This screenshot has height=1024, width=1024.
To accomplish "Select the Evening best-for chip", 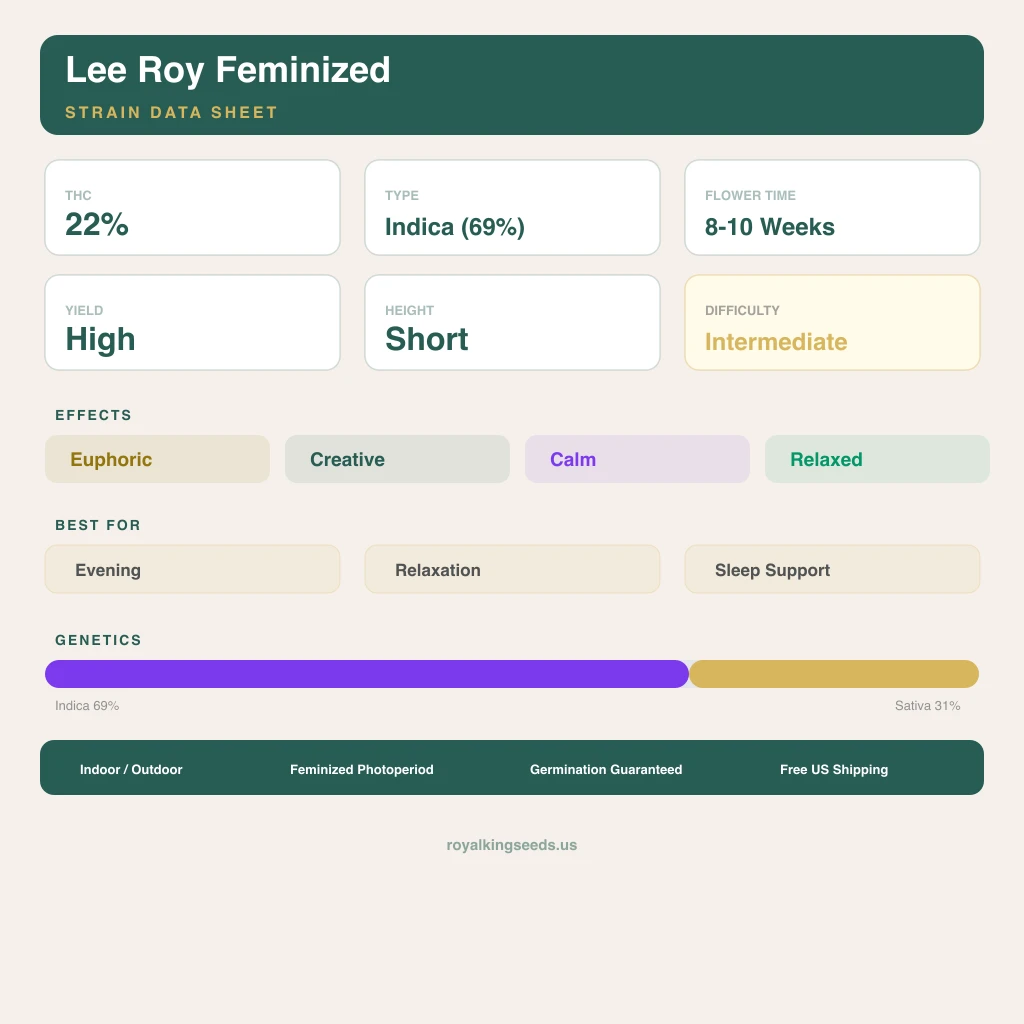I will tap(193, 569).
